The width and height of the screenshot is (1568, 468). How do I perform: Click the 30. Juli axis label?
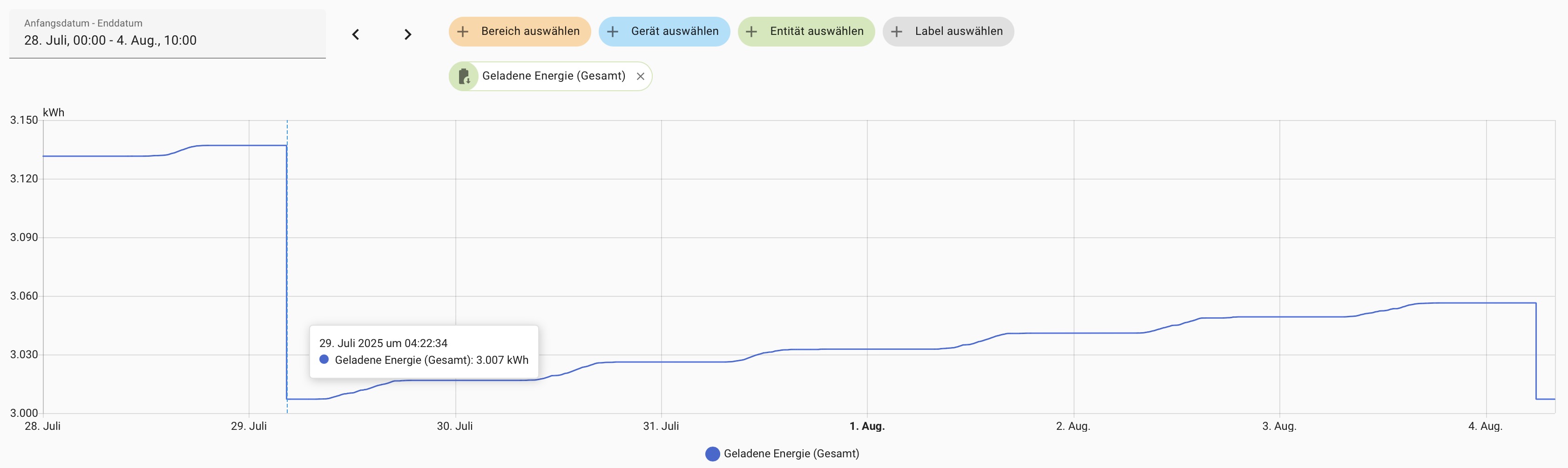455,426
